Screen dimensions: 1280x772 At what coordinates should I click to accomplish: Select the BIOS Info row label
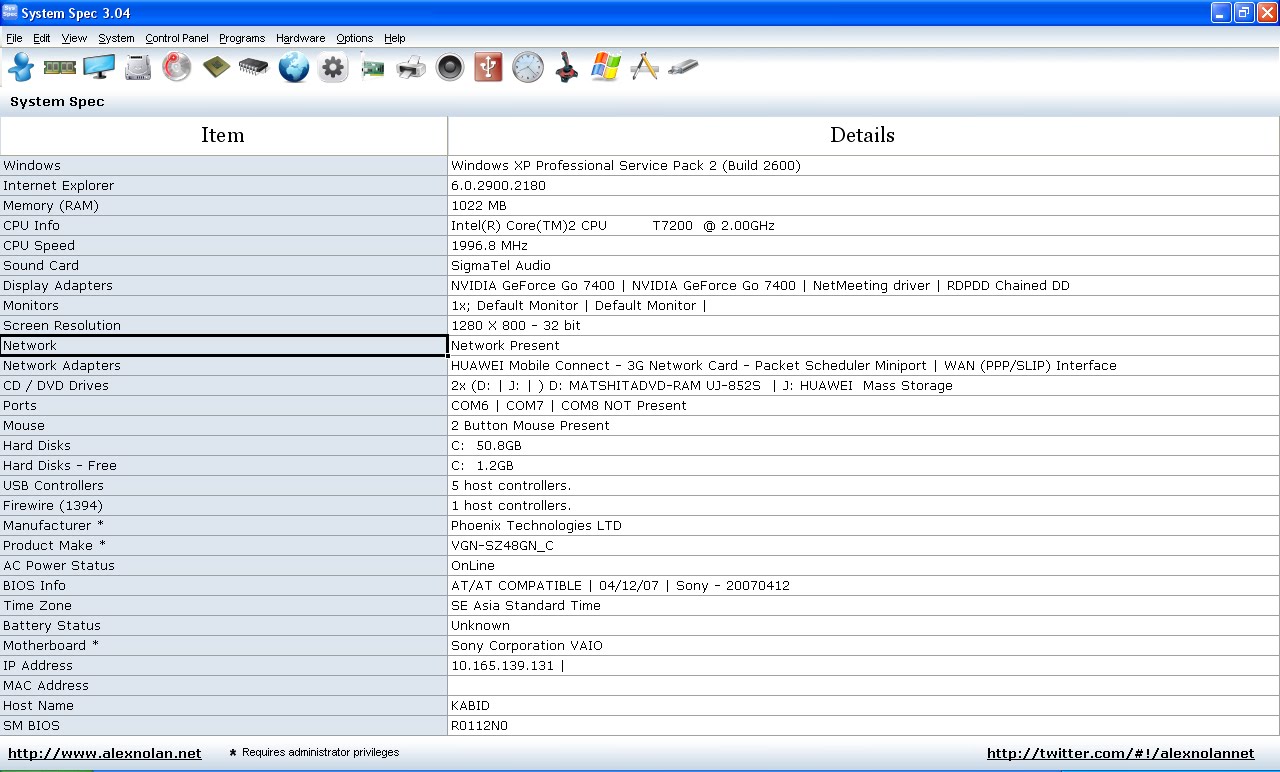pos(34,586)
